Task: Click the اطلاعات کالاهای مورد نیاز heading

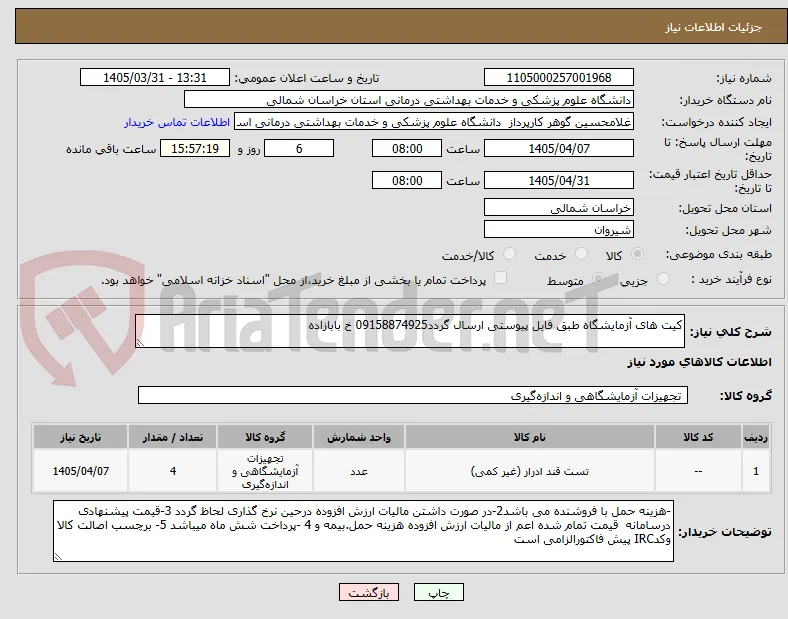Action: tap(699, 362)
